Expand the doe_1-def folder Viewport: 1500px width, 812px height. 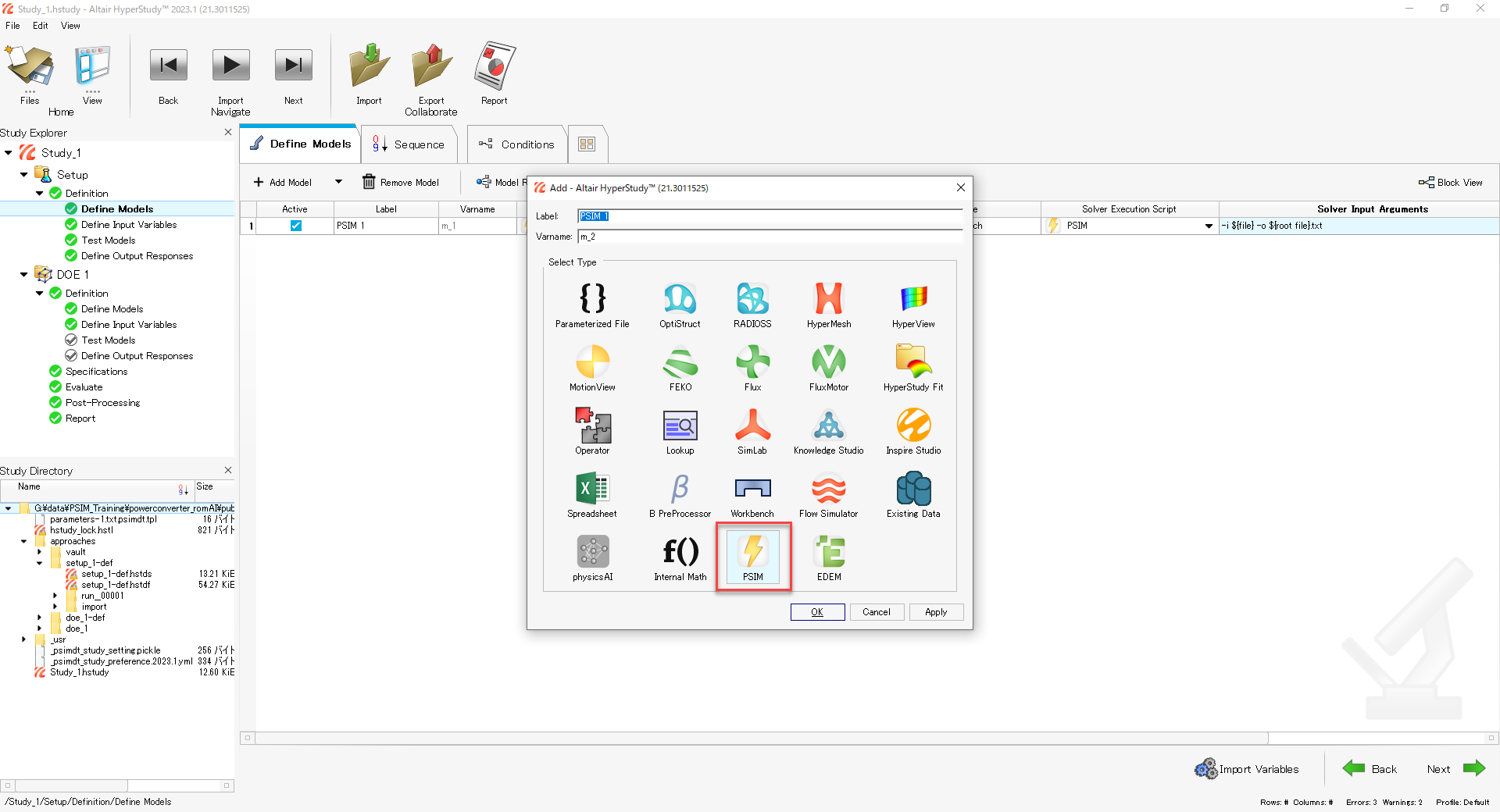tap(39, 618)
